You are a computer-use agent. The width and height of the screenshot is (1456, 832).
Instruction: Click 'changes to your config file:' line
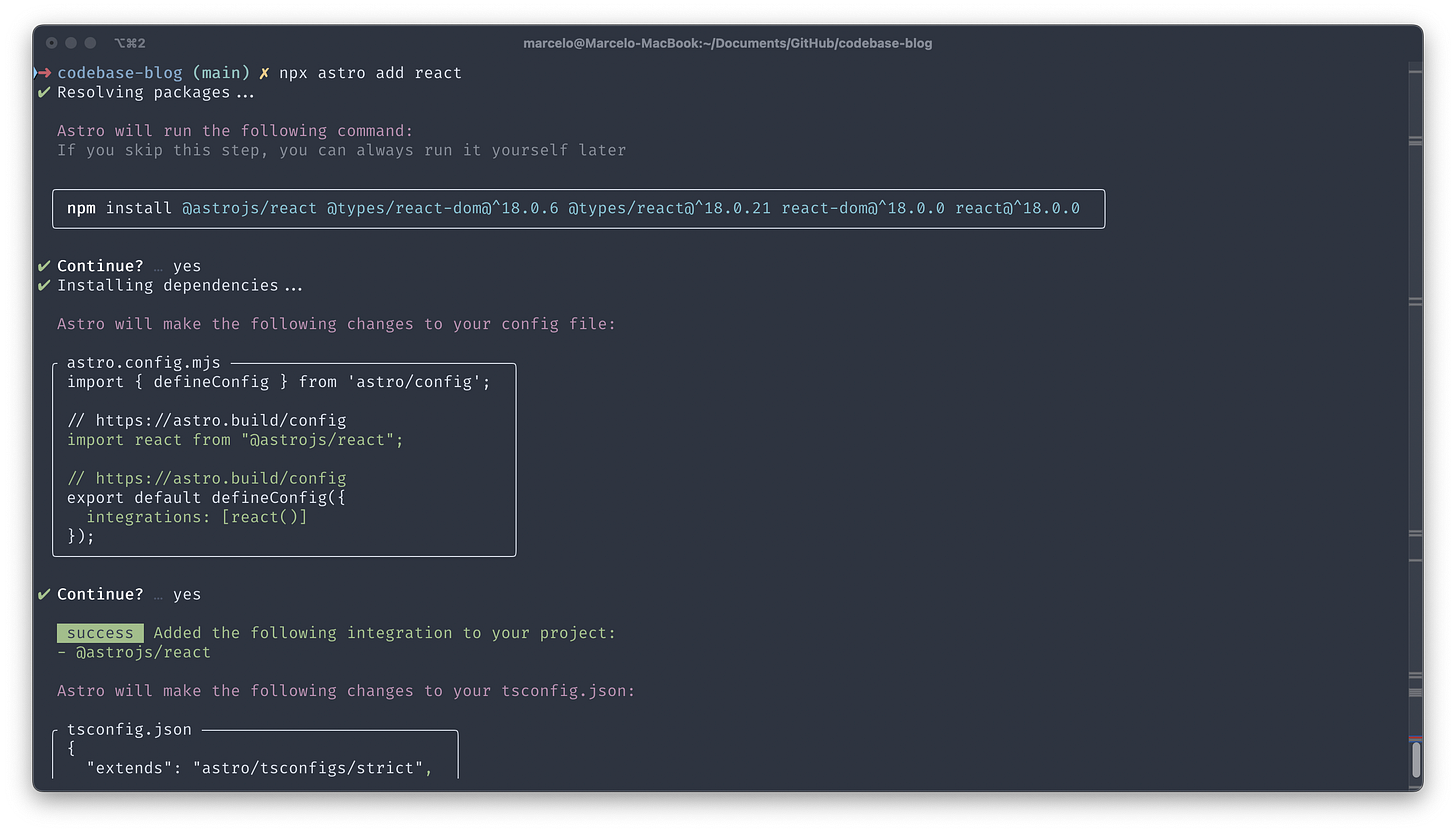click(337, 324)
